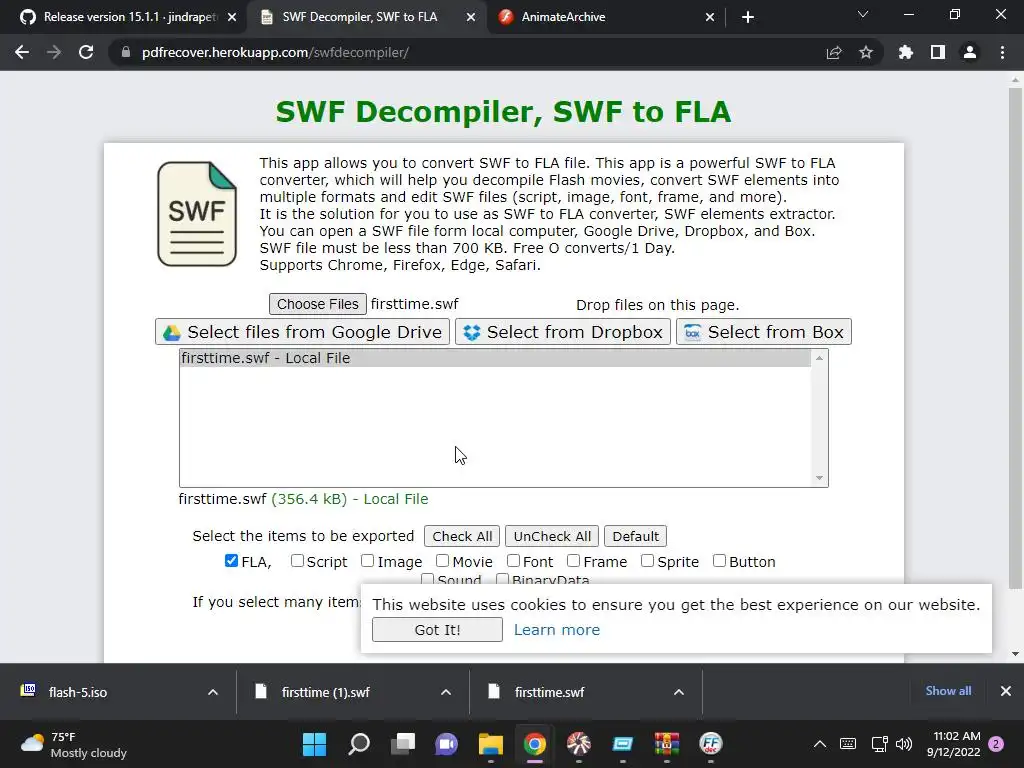1024x768 pixels.
Task: Open weather widget Mostly cloudy
Action: pos(73,744)
